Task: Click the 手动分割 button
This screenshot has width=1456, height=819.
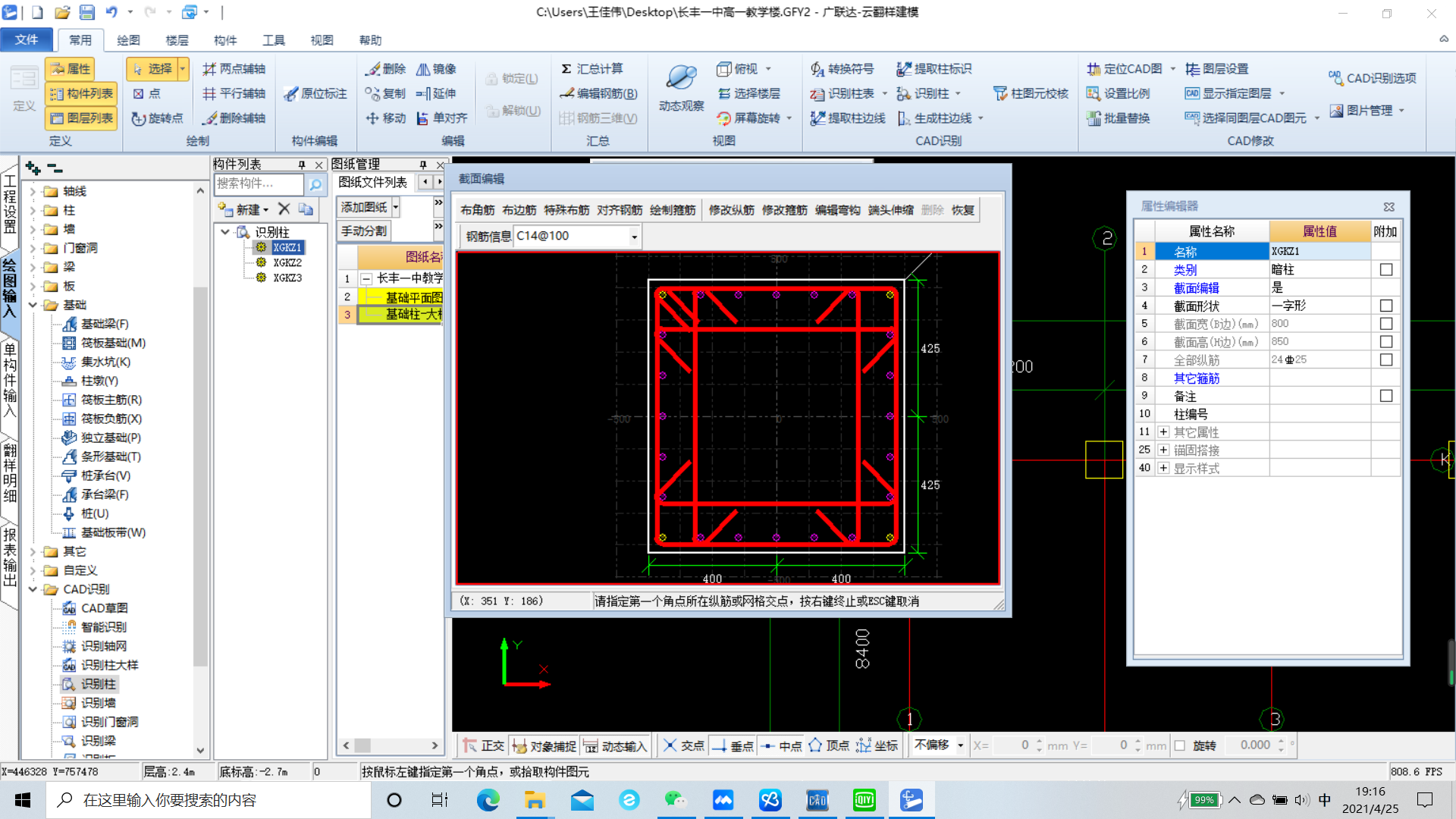Action: tap(364, 231)
